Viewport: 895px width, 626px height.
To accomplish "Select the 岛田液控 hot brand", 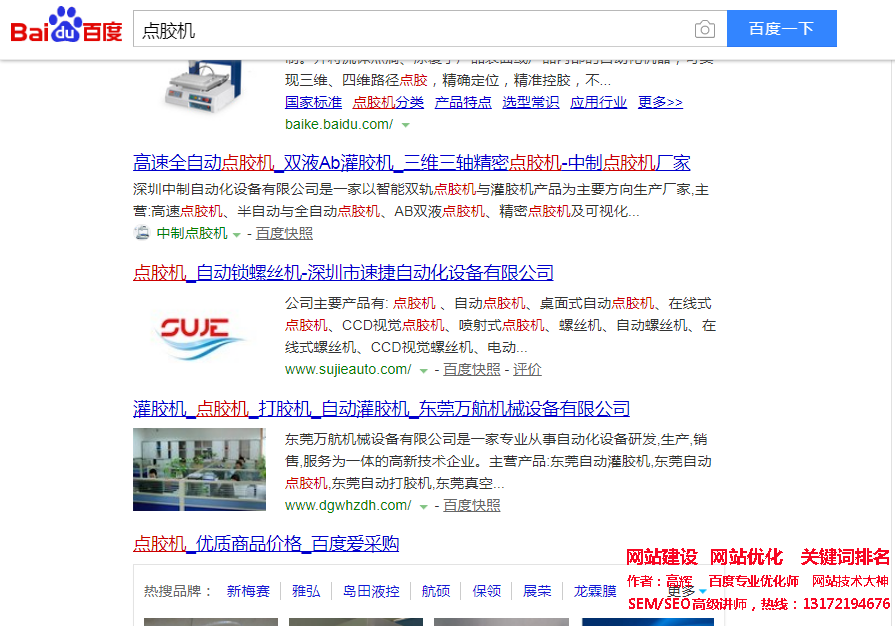I will pos(371,591).
